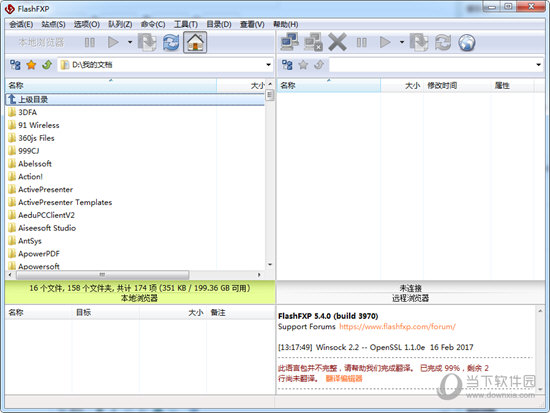Sort local list by 大小 column
Viewport: 550px width, 413px height.
pyautogui.click(x=241, y=86)
